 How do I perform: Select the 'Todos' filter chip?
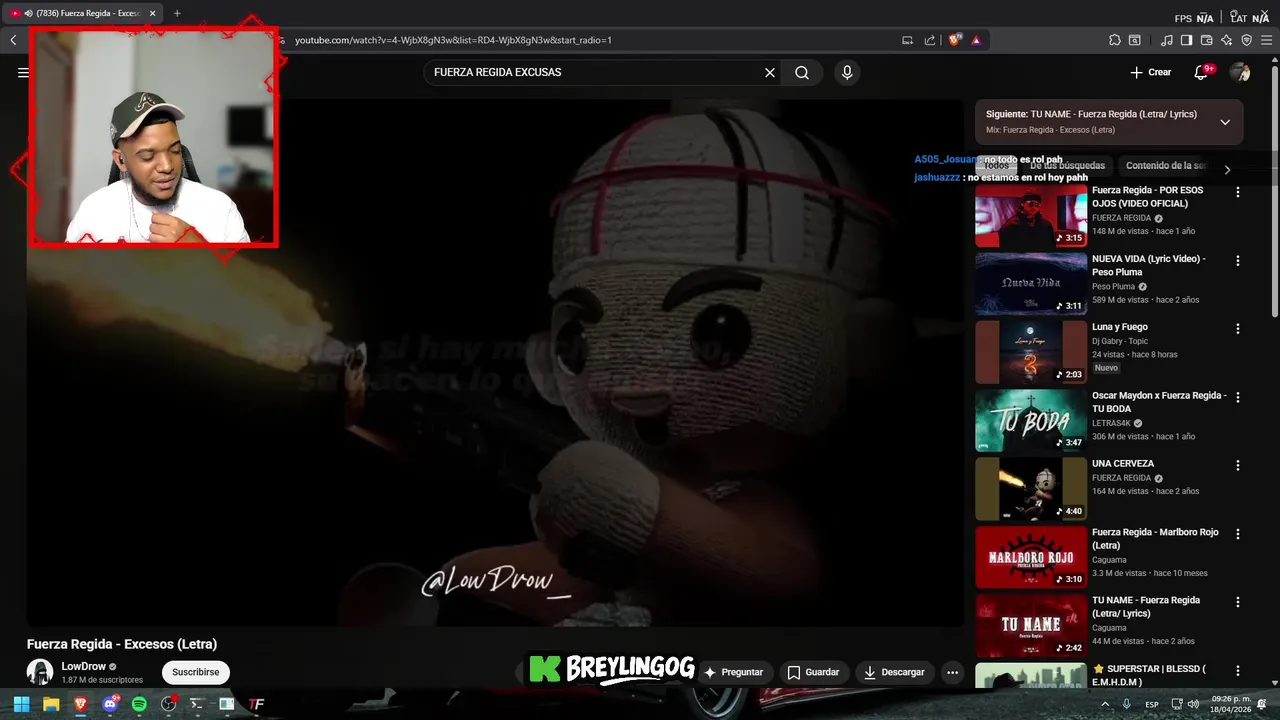(x=996, y=166)
